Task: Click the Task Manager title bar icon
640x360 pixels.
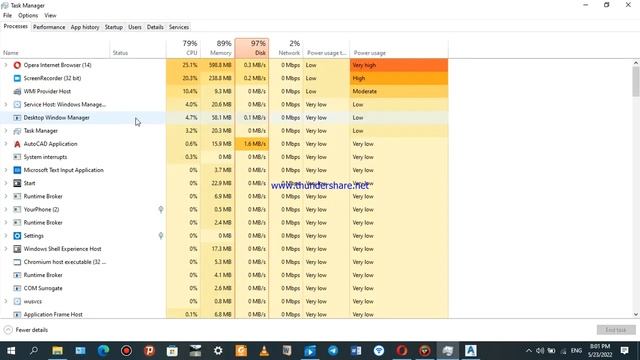Action: [5, 6]
